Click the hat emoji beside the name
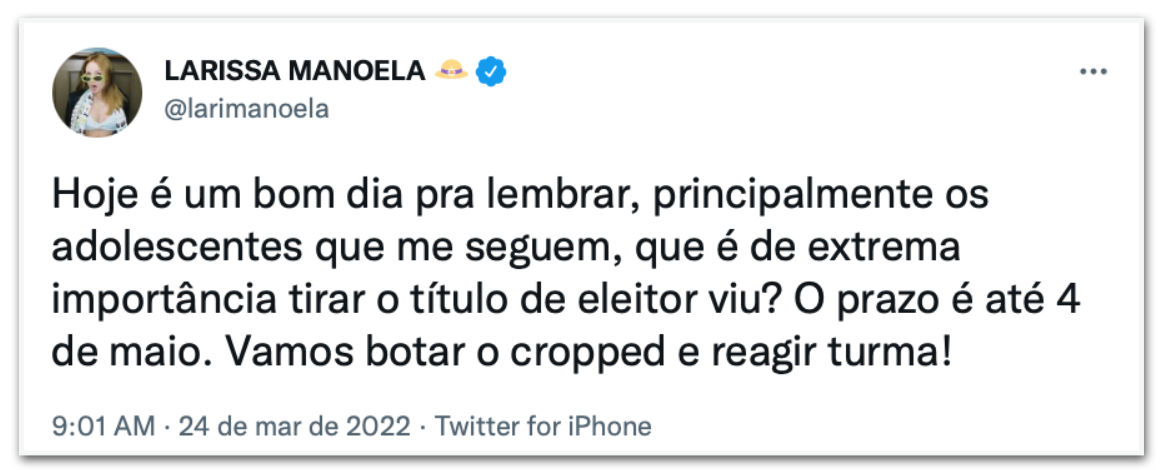 [452, 72]
